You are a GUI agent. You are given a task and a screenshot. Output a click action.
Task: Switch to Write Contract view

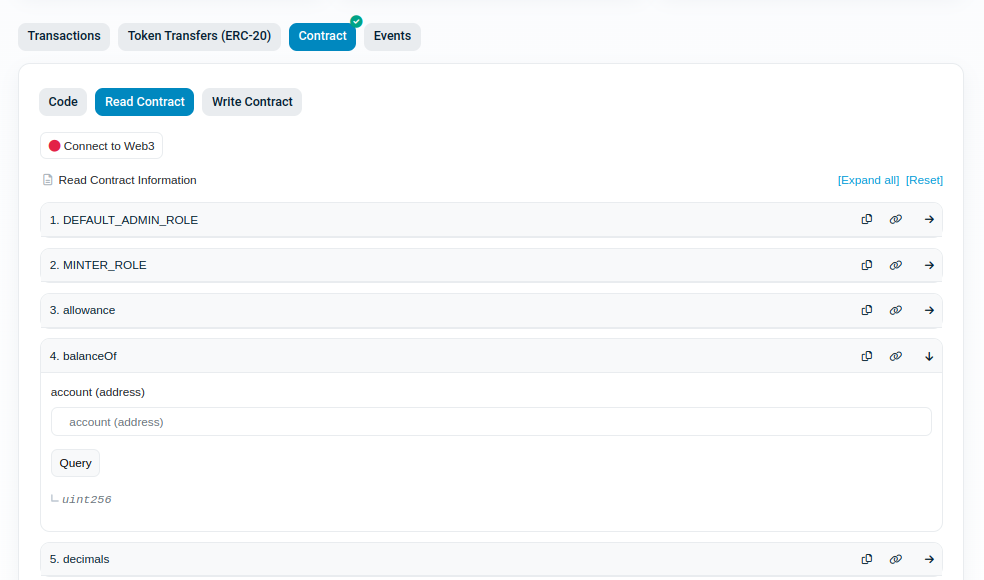click(x=252, y=102)
